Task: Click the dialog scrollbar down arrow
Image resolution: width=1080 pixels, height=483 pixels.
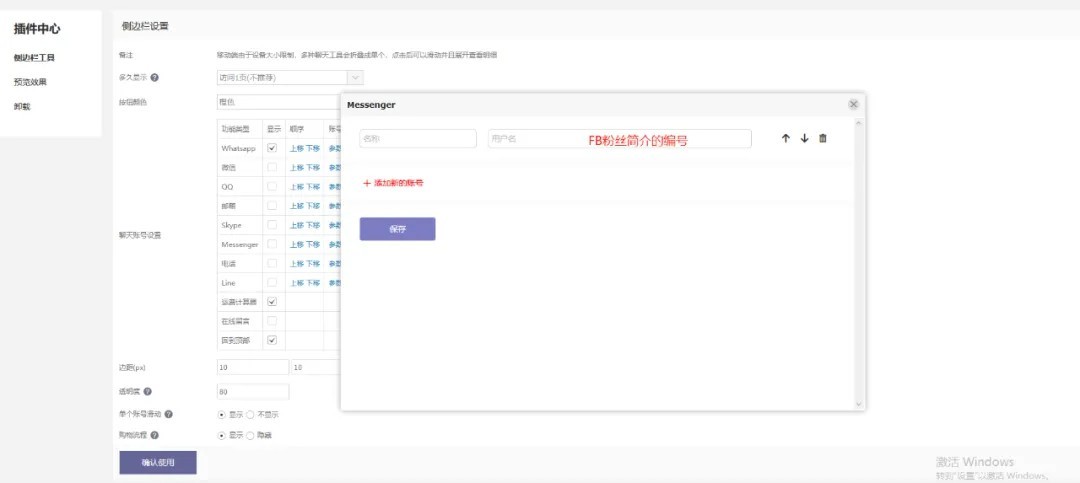Action: (x=858, y=404)
